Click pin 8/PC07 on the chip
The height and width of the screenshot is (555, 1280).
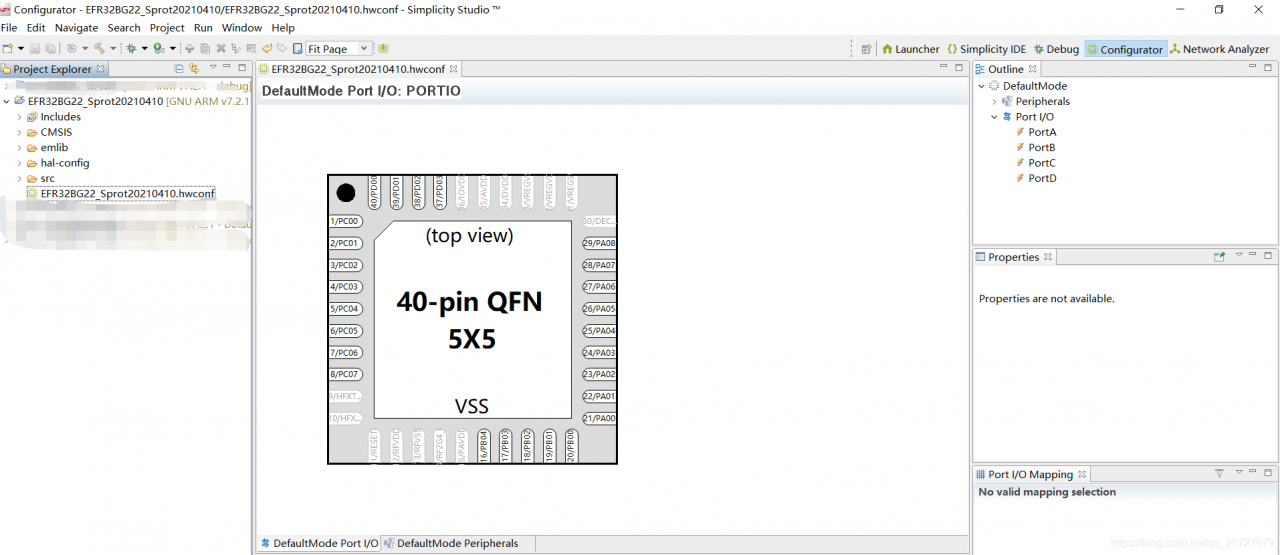coord(345,374)
